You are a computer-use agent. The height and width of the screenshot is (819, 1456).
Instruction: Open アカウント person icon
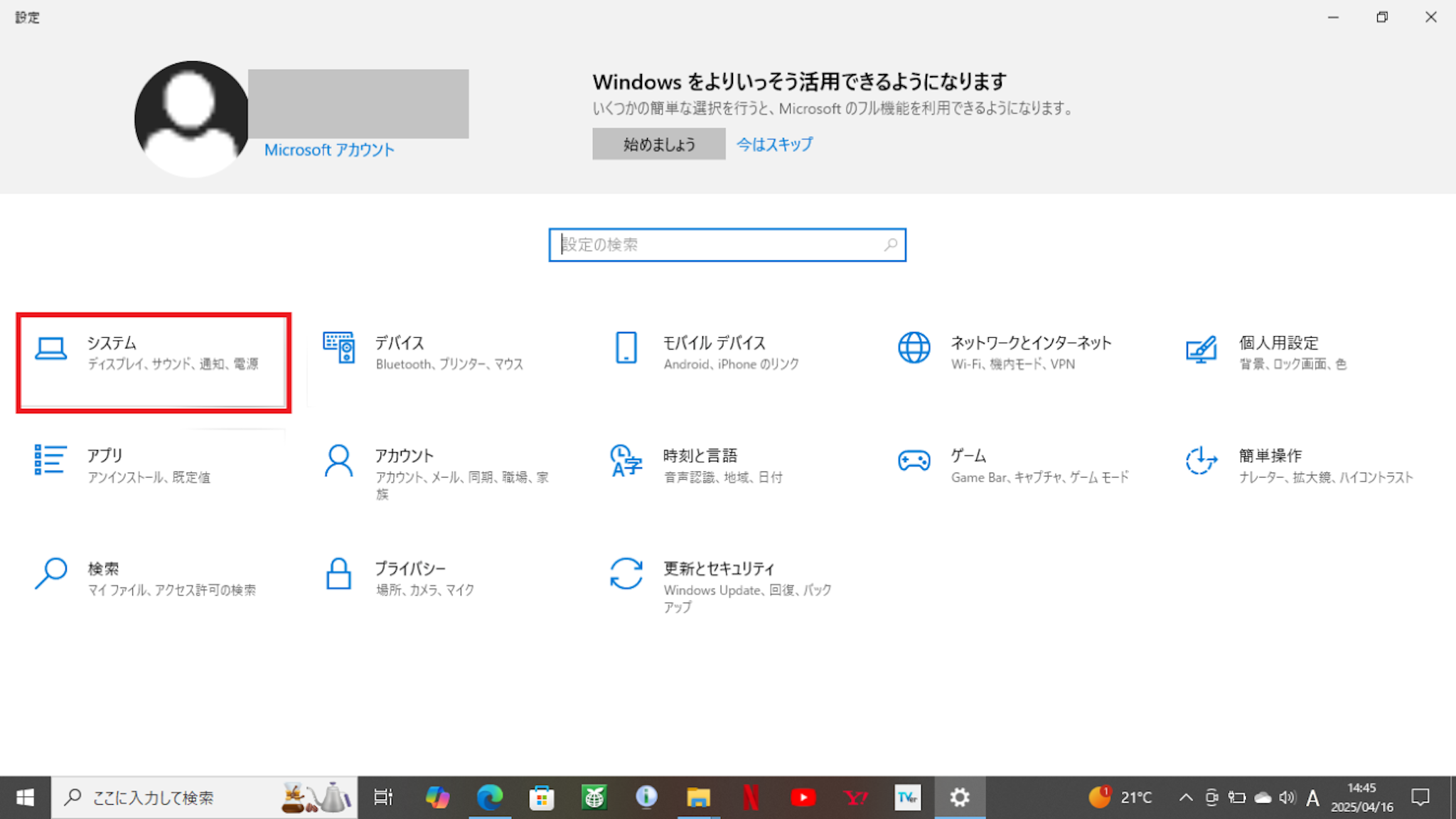[338, 461]
